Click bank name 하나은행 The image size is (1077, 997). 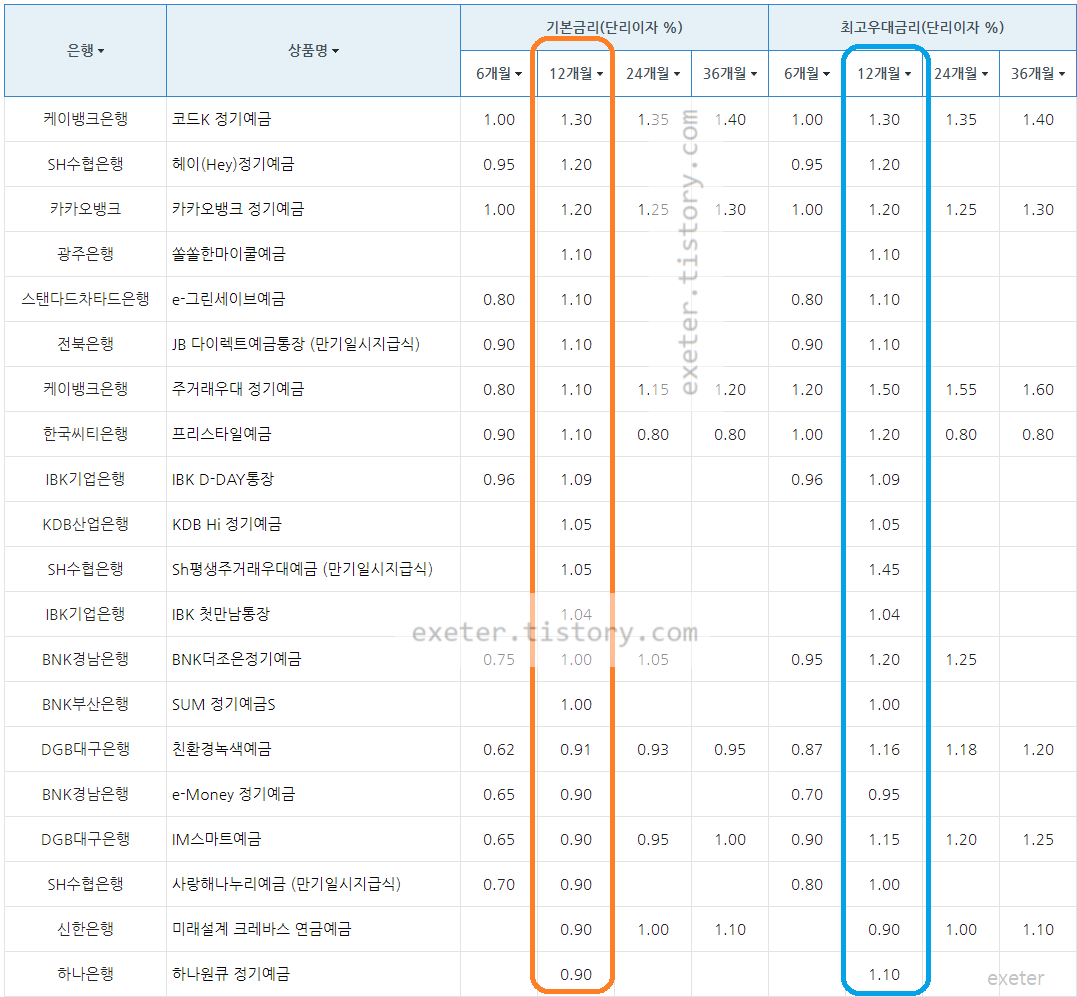(85, 974)
